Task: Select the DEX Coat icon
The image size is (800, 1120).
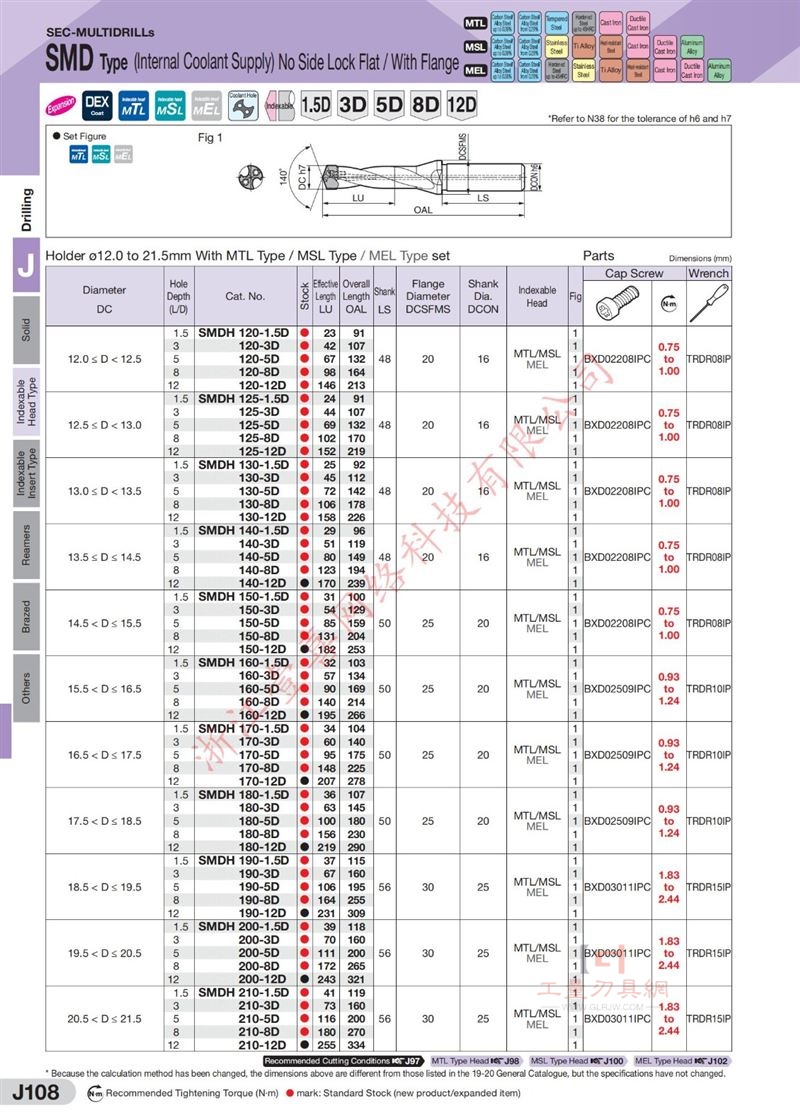Action: coord(97,106)
